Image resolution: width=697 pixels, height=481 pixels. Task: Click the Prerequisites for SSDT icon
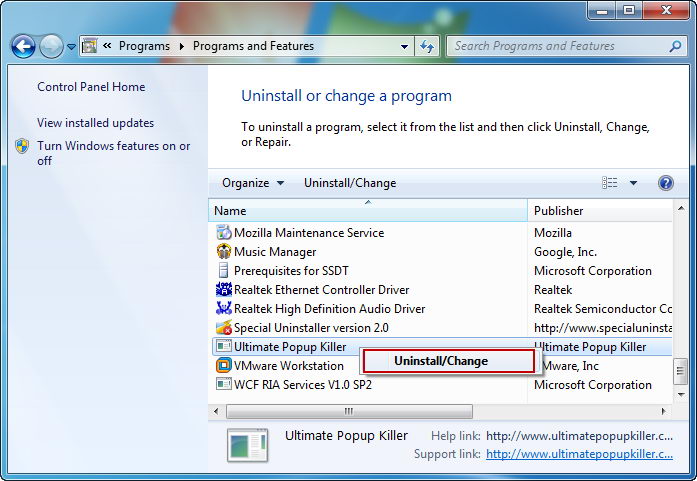click(224, 271)
